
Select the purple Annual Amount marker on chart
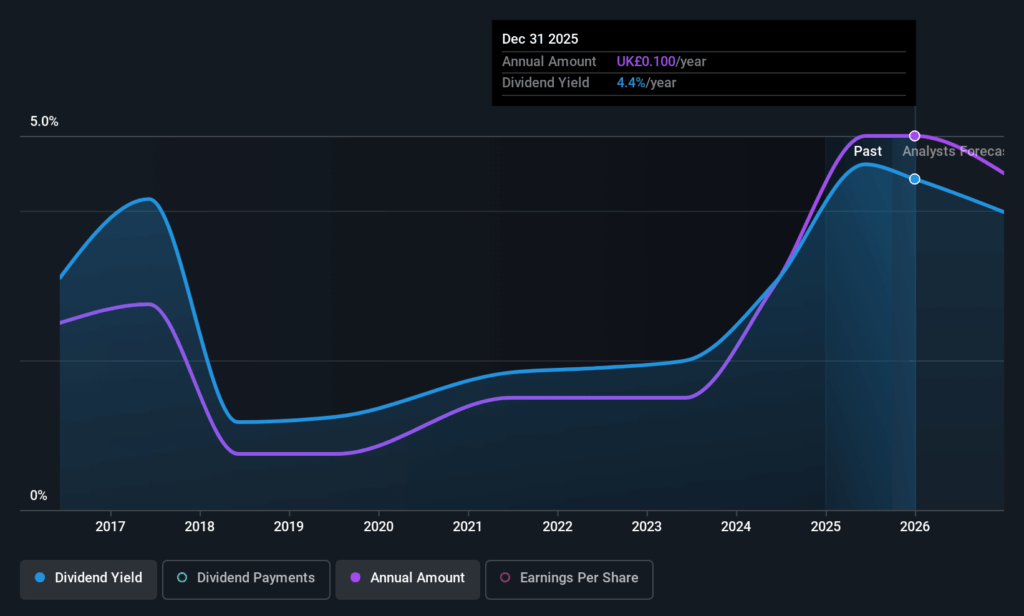914,135
